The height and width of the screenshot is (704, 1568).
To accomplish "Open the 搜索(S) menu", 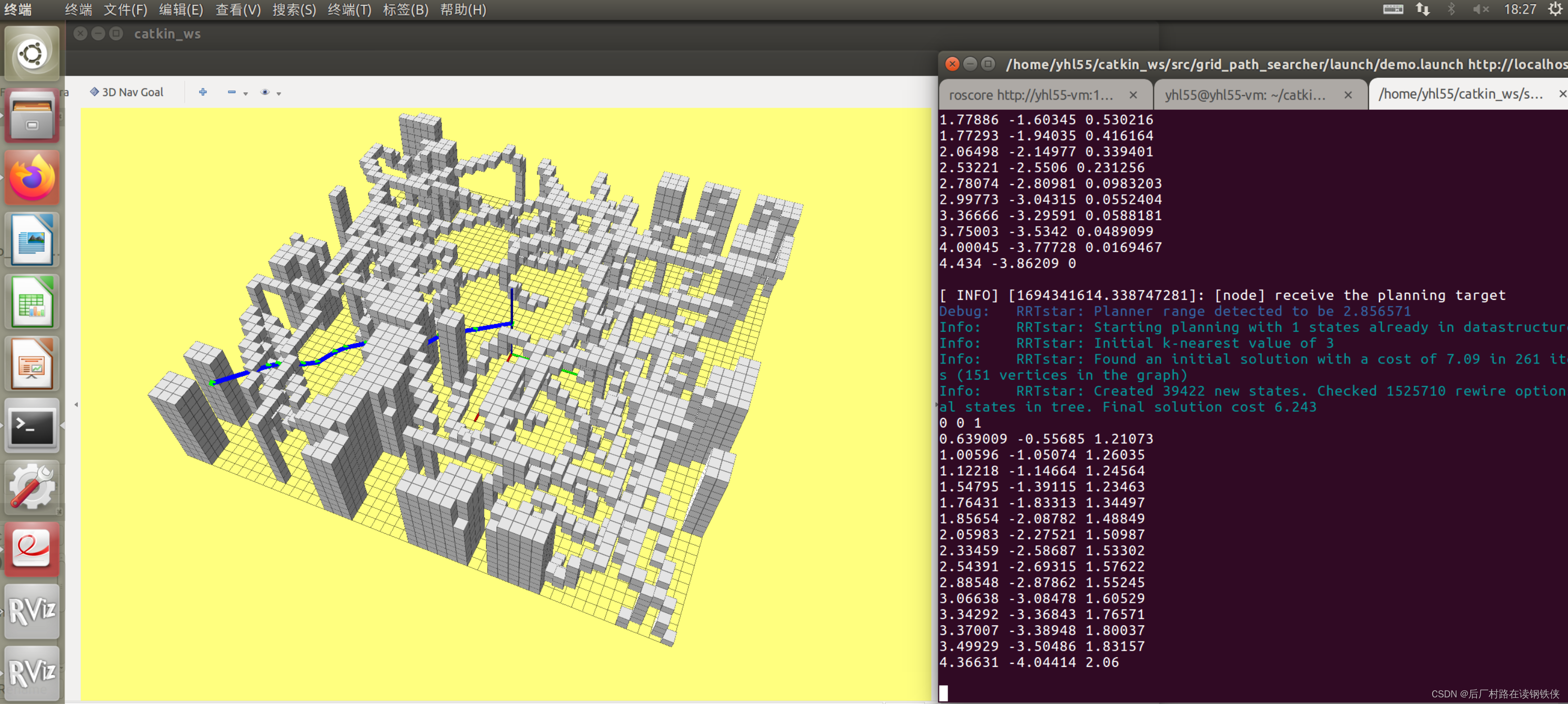I will tap(294, 10).
